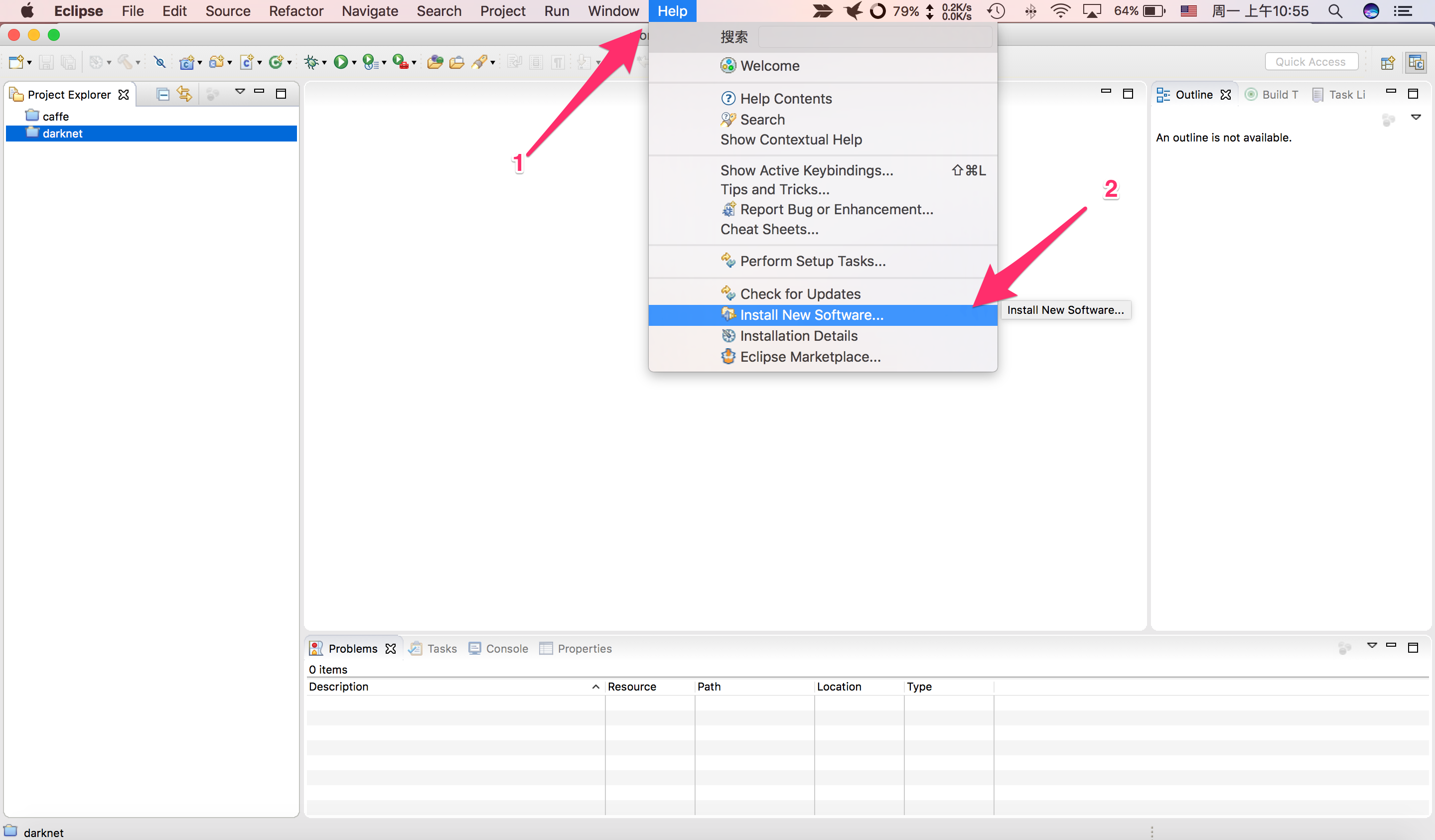Switch to the Task List tab
Viewport: 1435px width, 840px height.
pyautogui.click(x=1338, y=95)
